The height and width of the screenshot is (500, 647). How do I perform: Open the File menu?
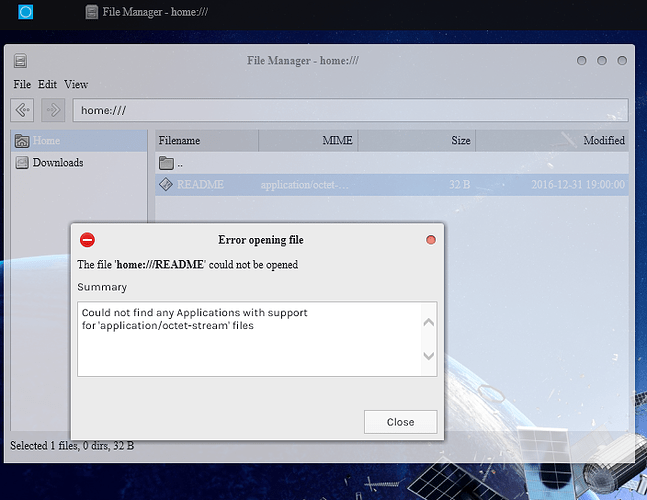tap(22, 84)
